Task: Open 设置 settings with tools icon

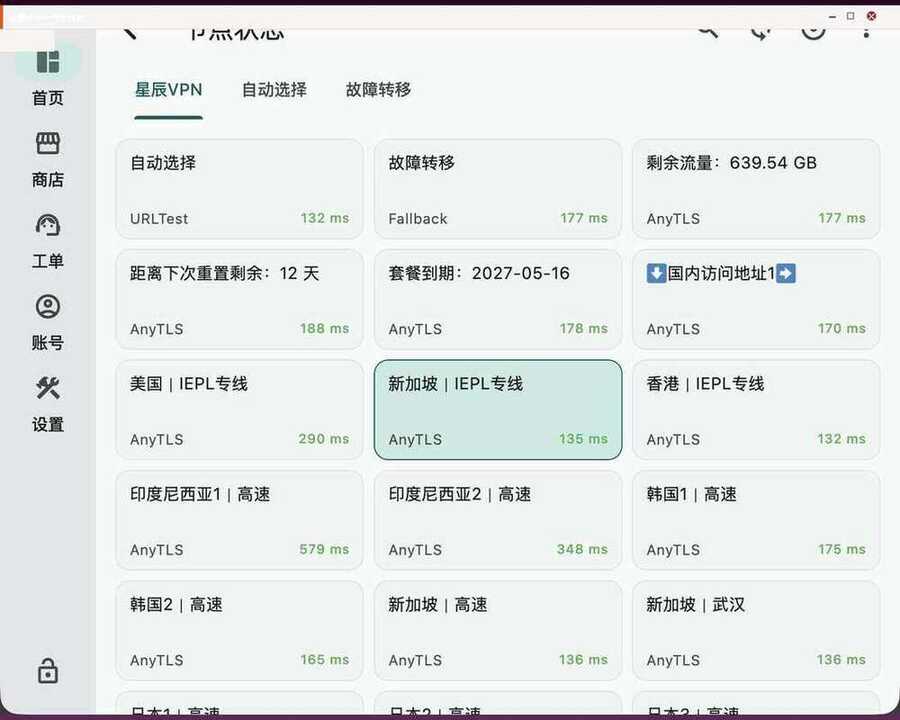Action: 48,388
